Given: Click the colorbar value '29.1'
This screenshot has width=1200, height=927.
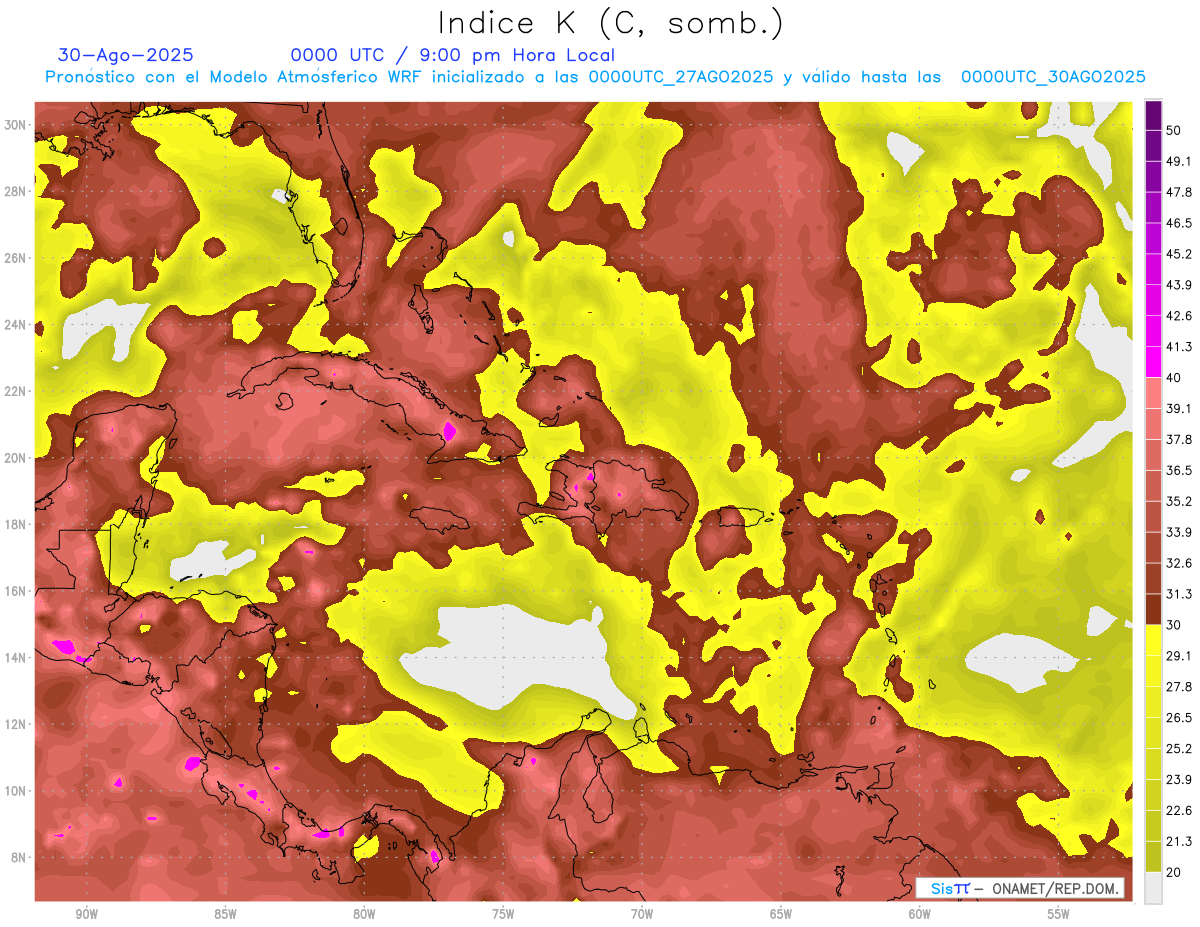Looking at the screenshot, I should (1179, 656).
